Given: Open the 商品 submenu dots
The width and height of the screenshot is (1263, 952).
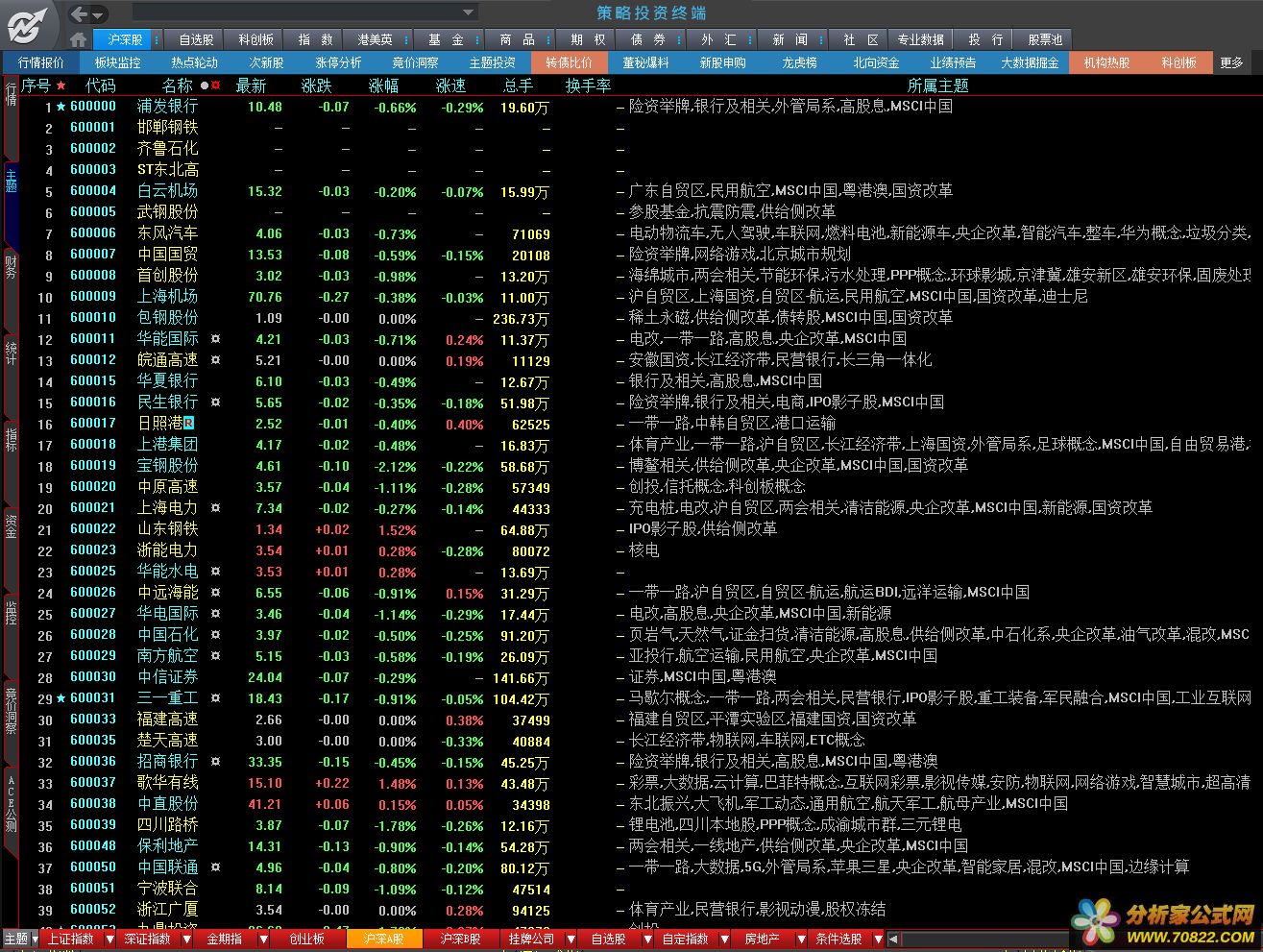Looking at the screenshot, I should (x=548, y=39).
